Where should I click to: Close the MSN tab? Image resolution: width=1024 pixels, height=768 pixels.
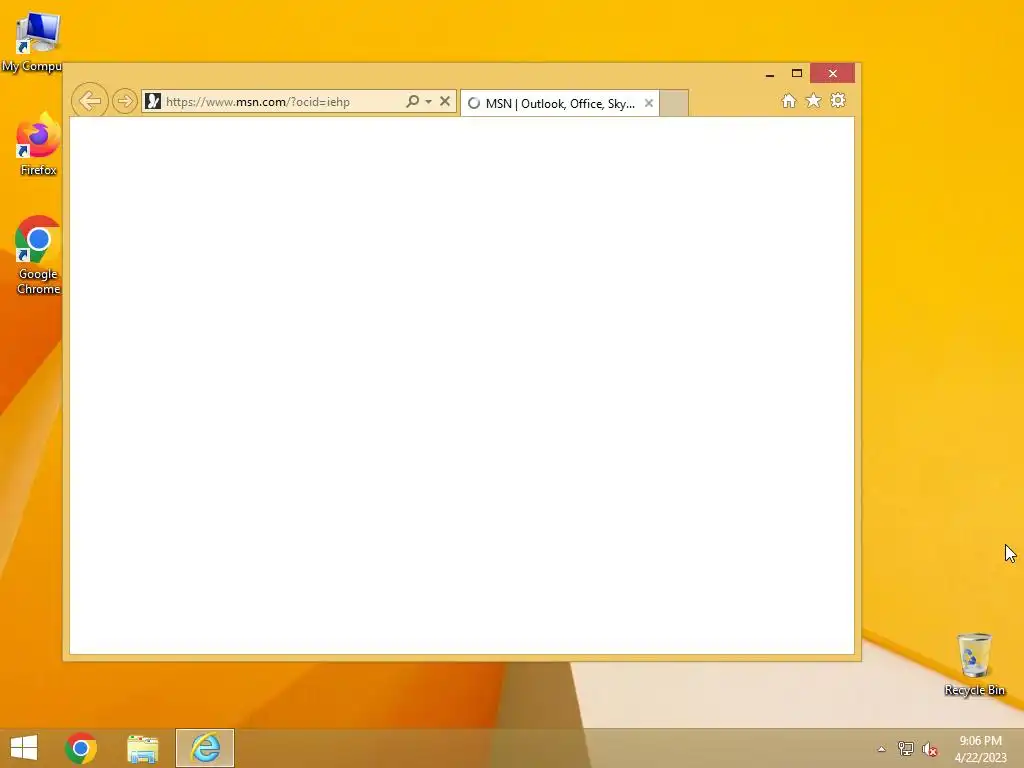pyautogui.click(x=648, y=103)
